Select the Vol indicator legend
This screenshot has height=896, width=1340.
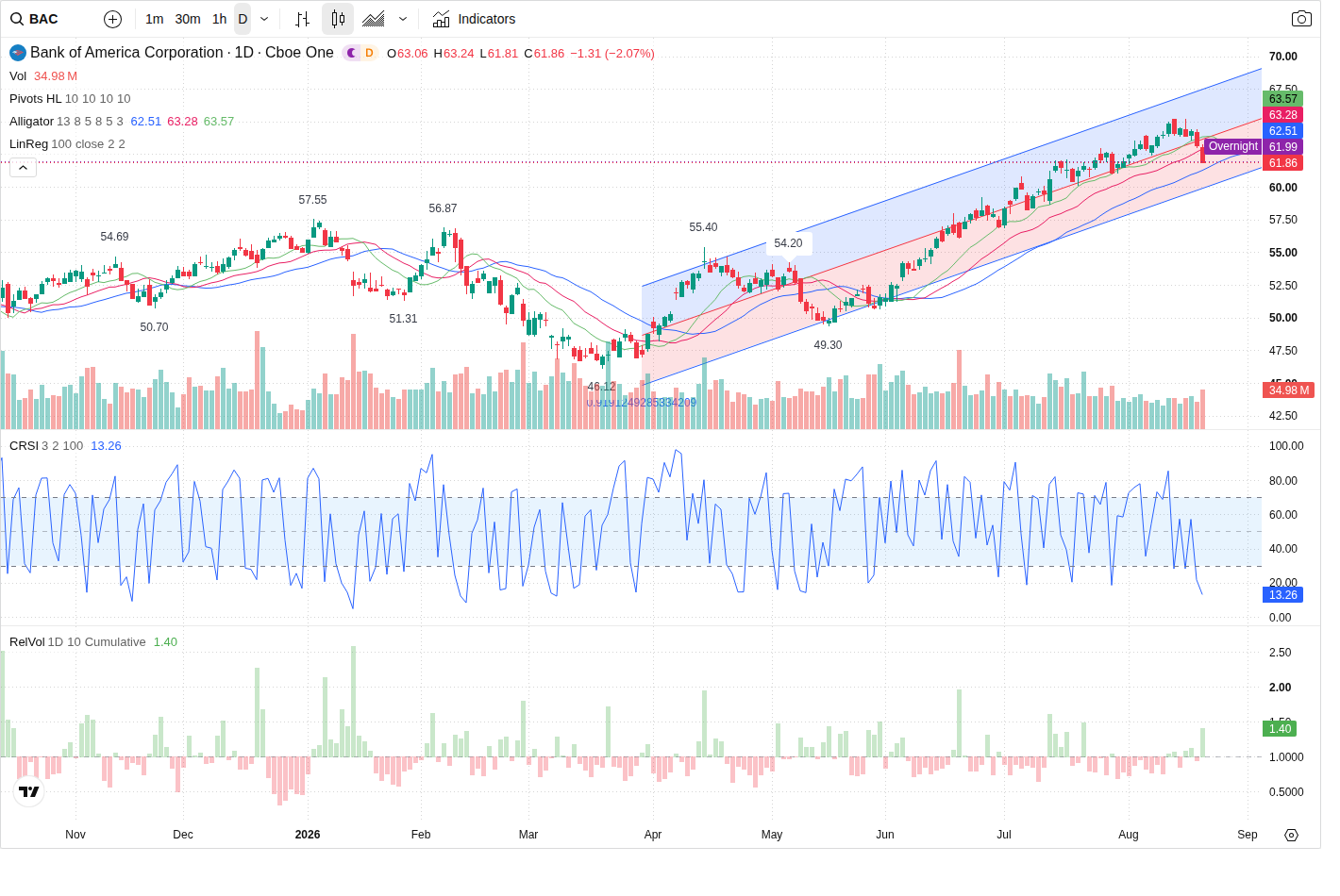(18, 76)
